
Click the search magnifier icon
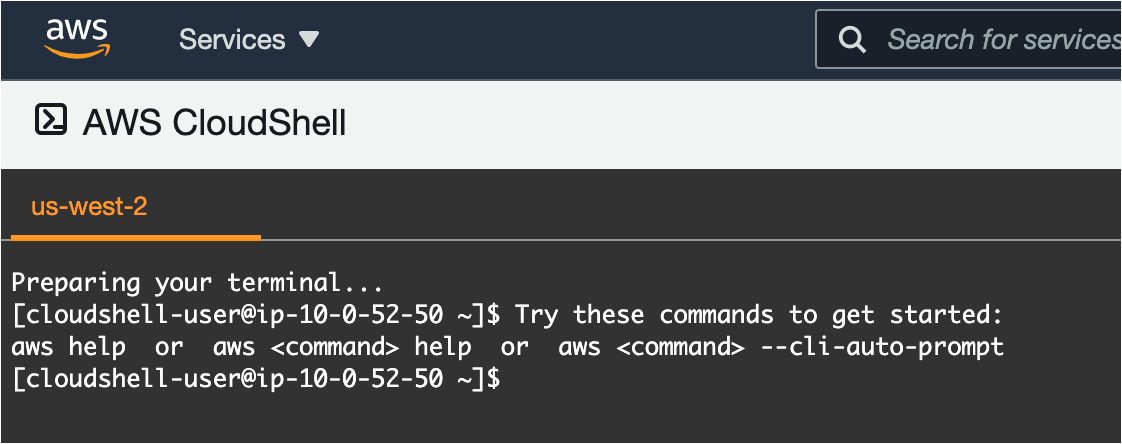coord(852,39)
